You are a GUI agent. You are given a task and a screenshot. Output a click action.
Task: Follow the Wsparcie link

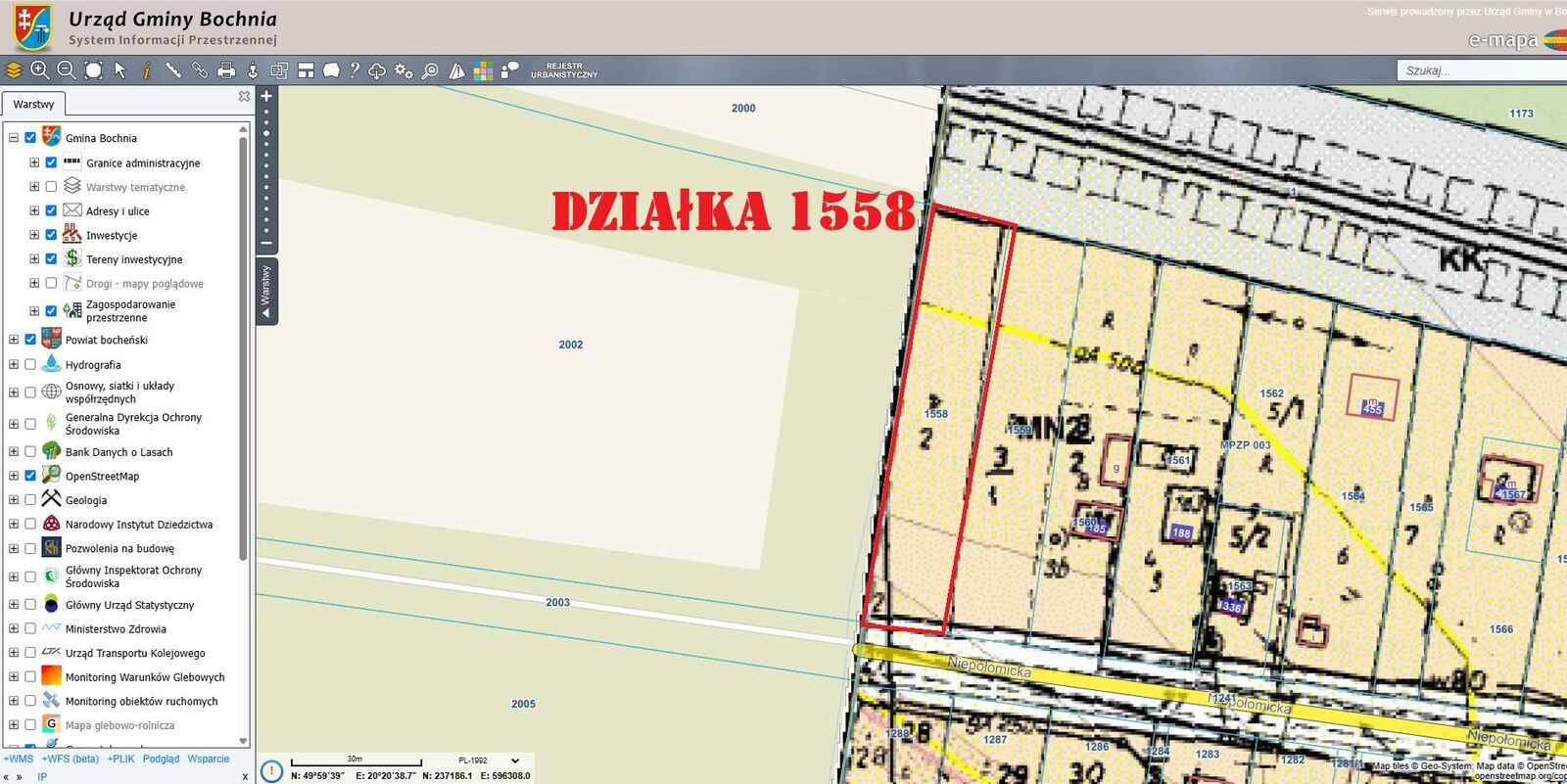coord(209,759)
